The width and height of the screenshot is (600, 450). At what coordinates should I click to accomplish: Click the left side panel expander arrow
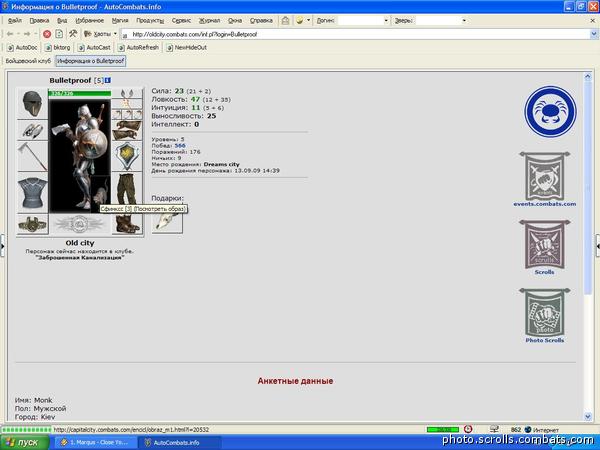click(2, 246)
